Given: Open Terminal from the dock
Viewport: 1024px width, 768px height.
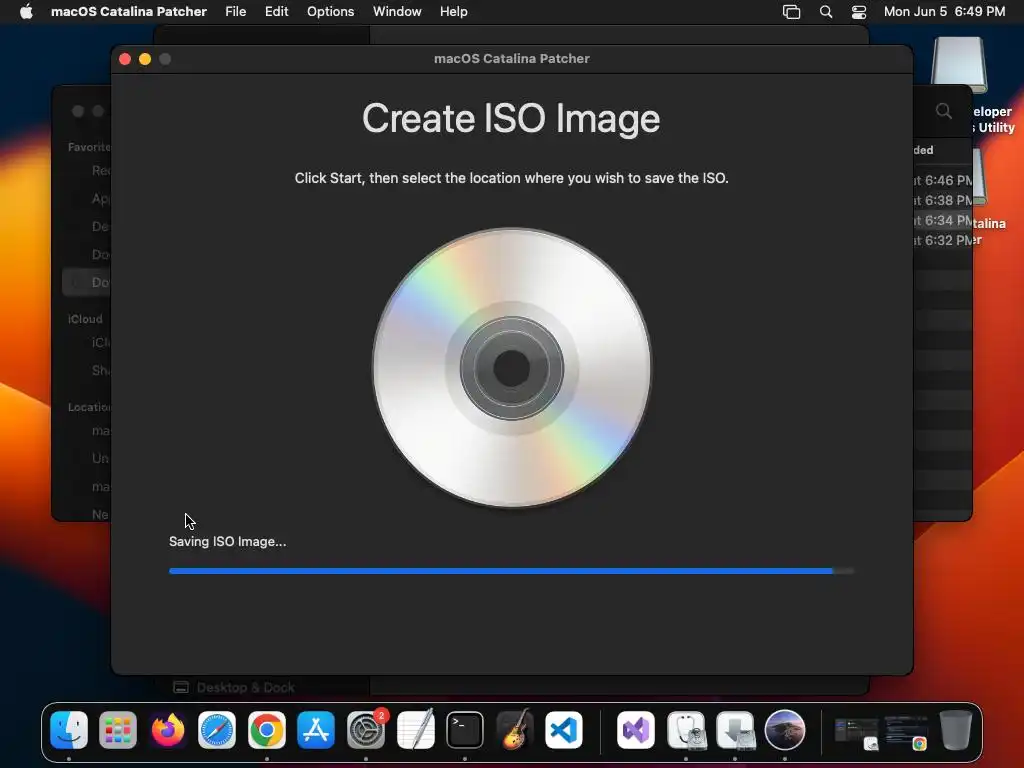Looking at the screenshot, I should (465, 729).
